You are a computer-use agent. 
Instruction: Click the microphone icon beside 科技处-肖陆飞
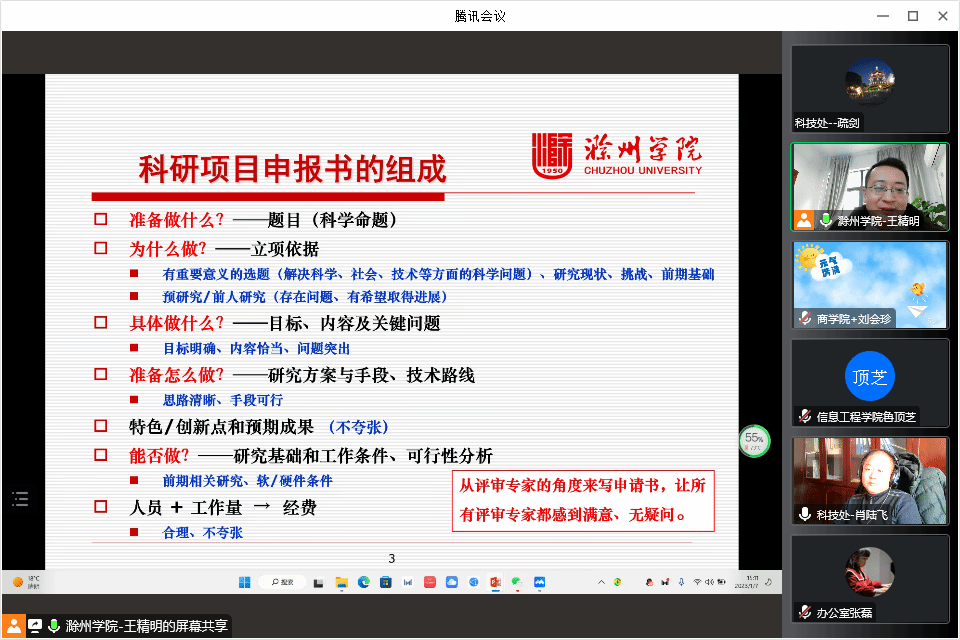pos(804,514)
